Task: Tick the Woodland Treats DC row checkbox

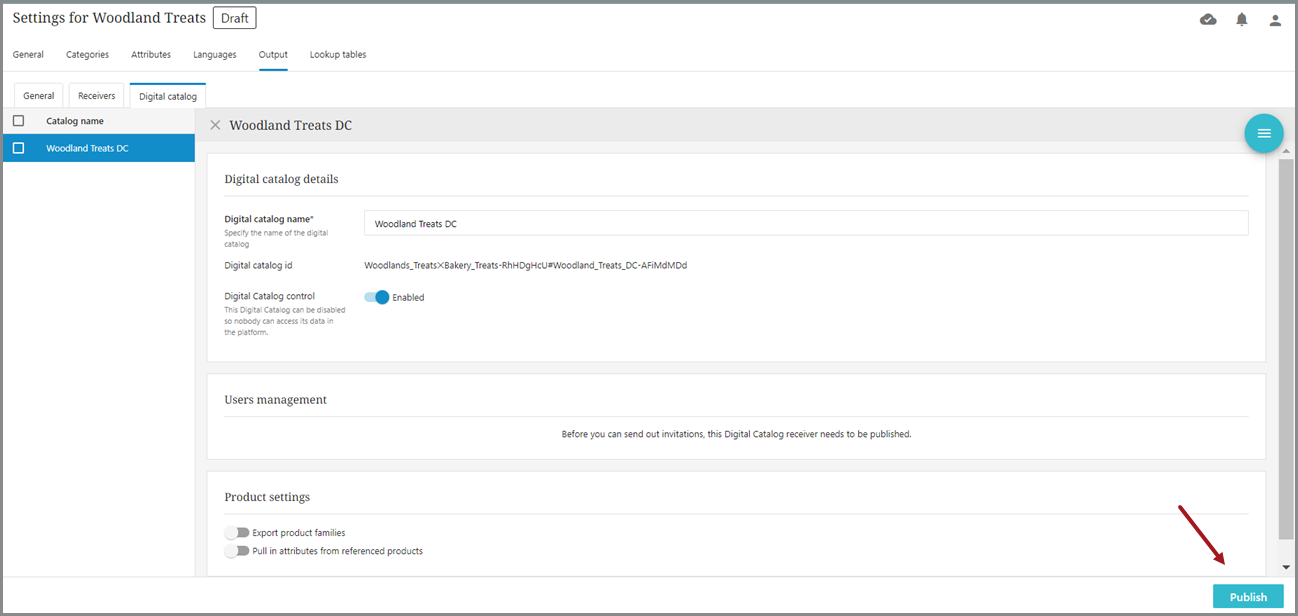Action: click(x=18, y=148)
